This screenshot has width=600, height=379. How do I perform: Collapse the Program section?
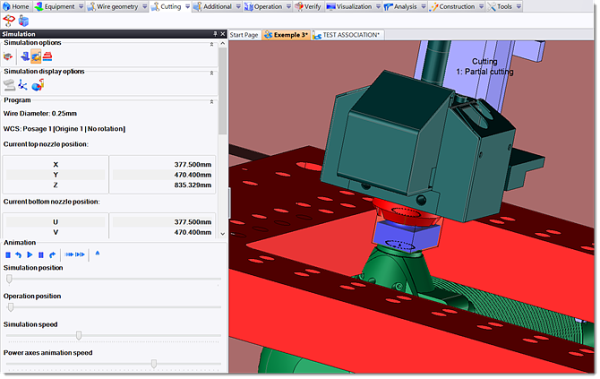tap(212, 102)
